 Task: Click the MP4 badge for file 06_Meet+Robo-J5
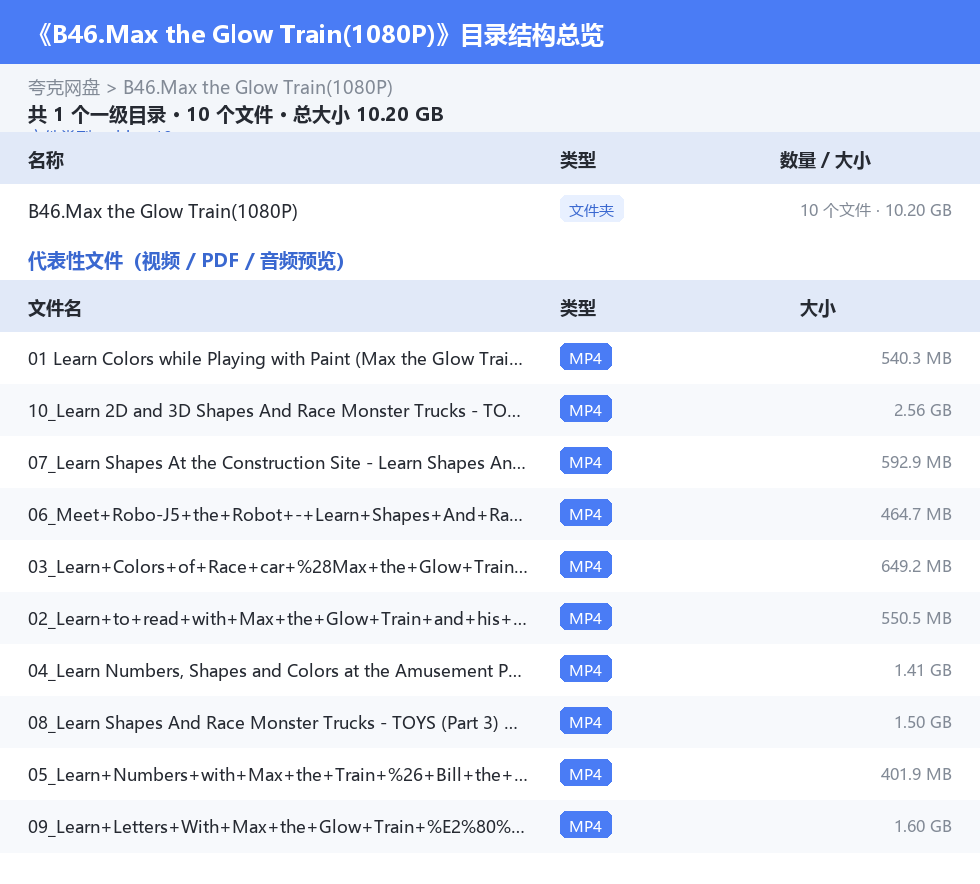pyautogui.click(x=586, y=513)
